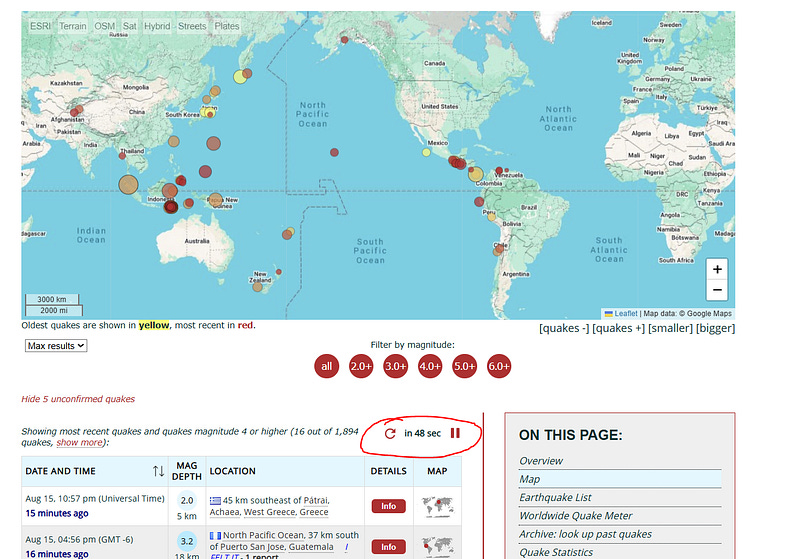Open Quake Statistics link

(x=556, y=552)
